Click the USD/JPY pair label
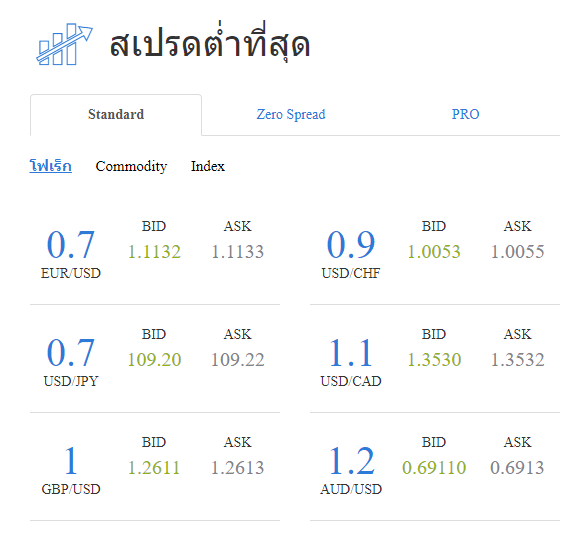The width and height of the screenshot is (588, 536). point(70,381)
